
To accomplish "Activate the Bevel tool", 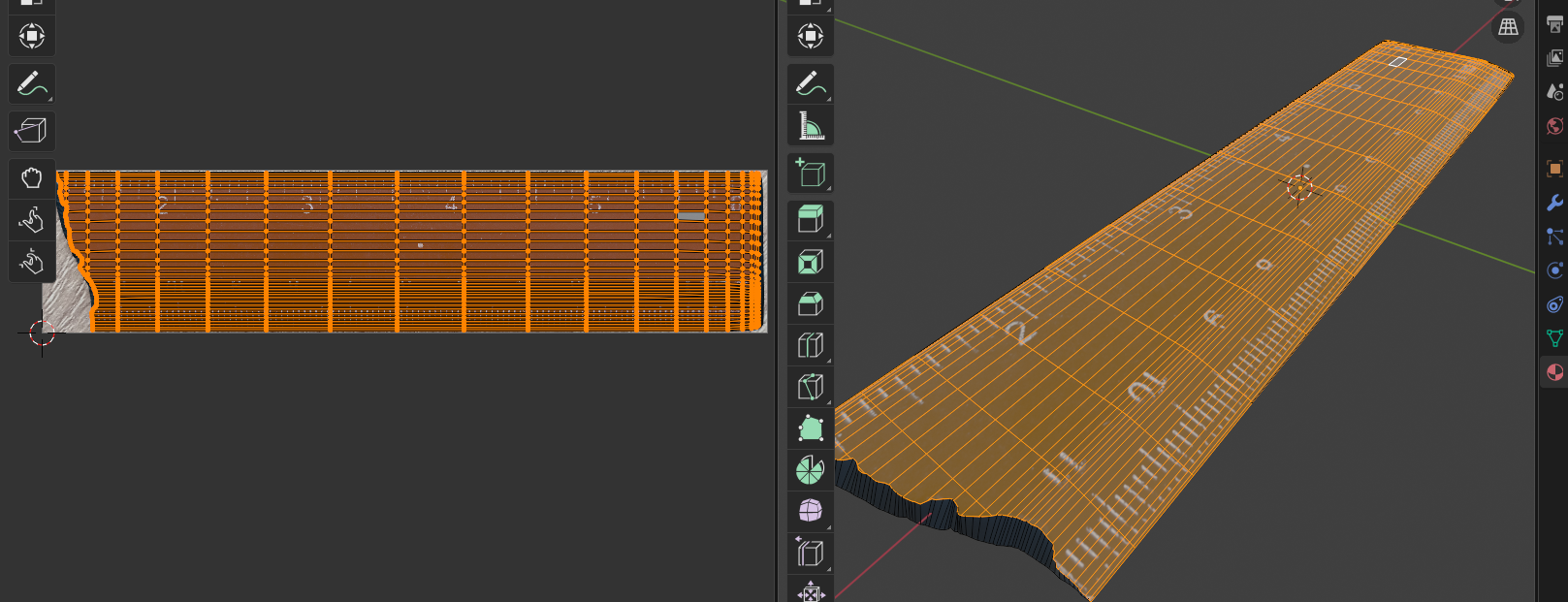I will [x=810, y=304].
